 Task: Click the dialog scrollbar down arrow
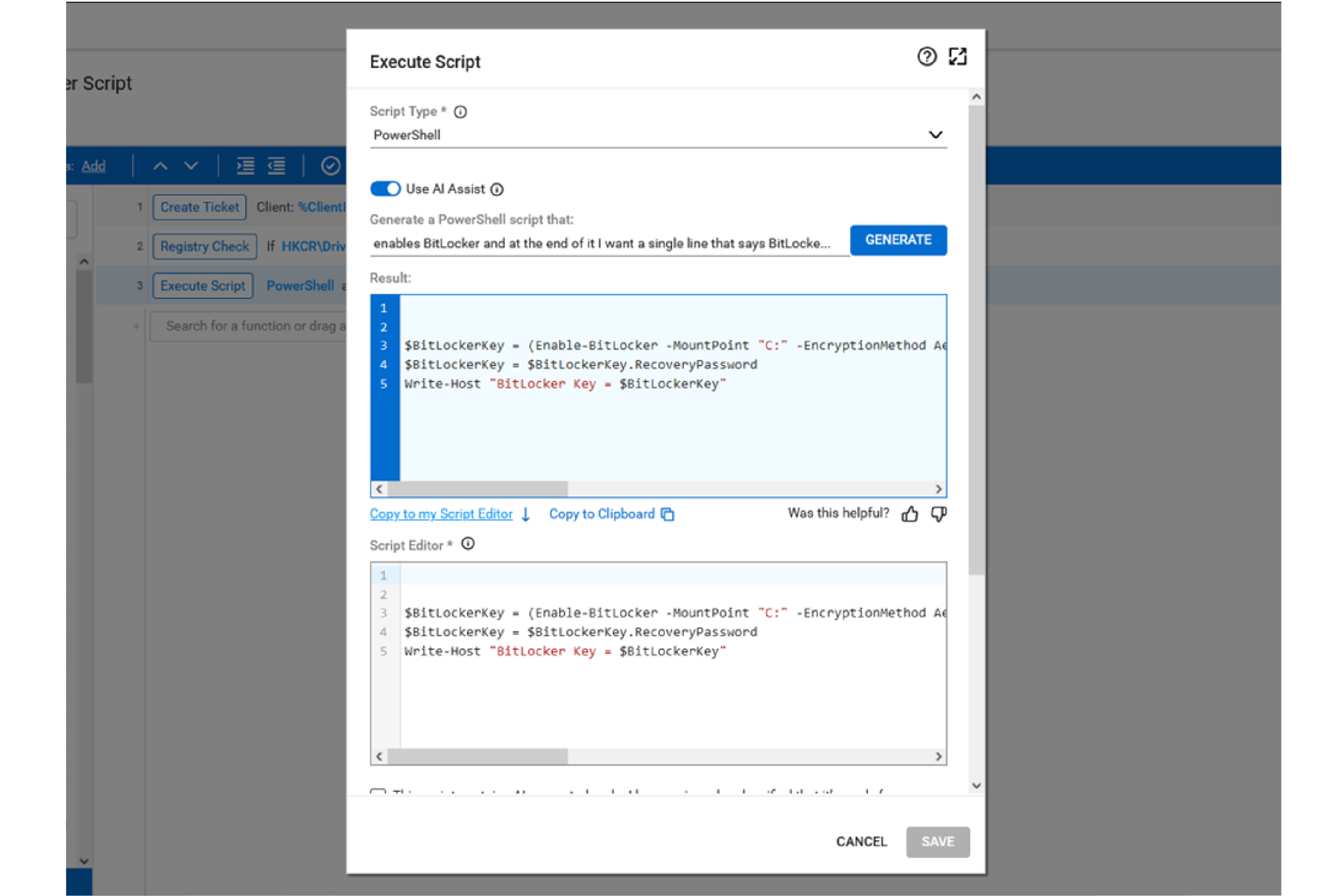pos(976,786)
